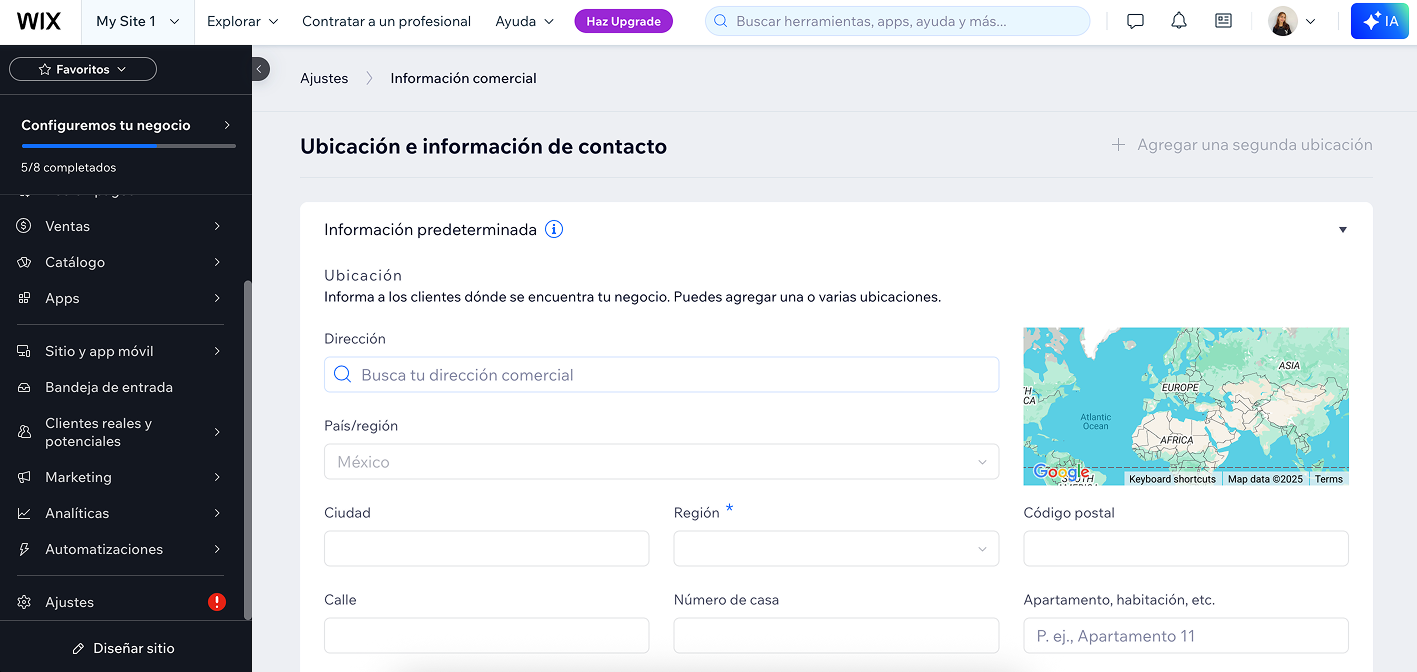This screenshot has height=672, width=1417.
Task: Open the Ventas menu item
Action: [x=120, y=226]
